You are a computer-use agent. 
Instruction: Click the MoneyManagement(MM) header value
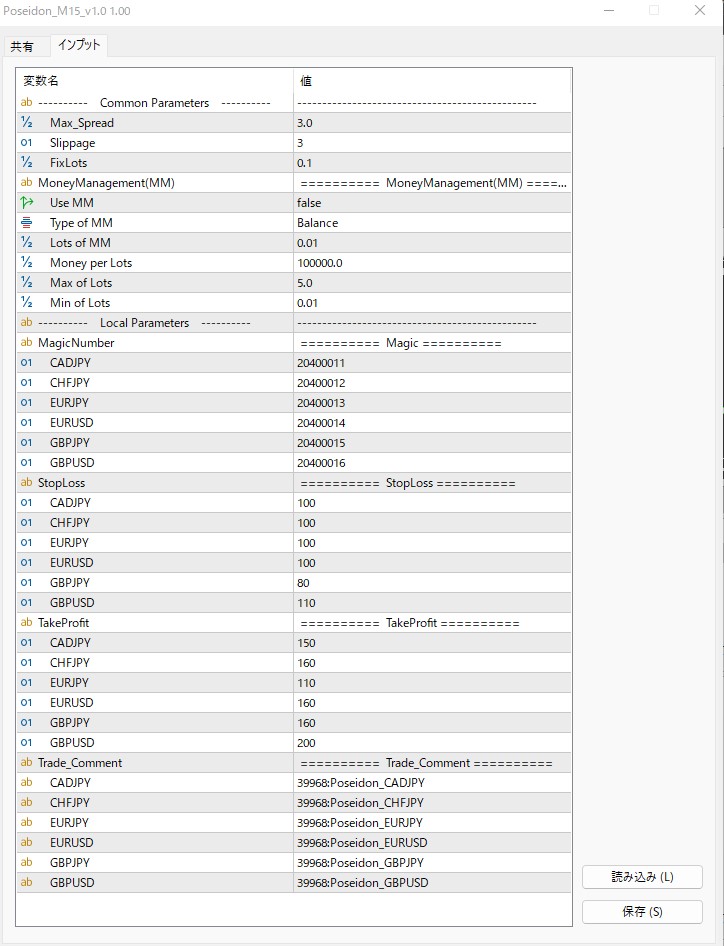pos(432,183)
